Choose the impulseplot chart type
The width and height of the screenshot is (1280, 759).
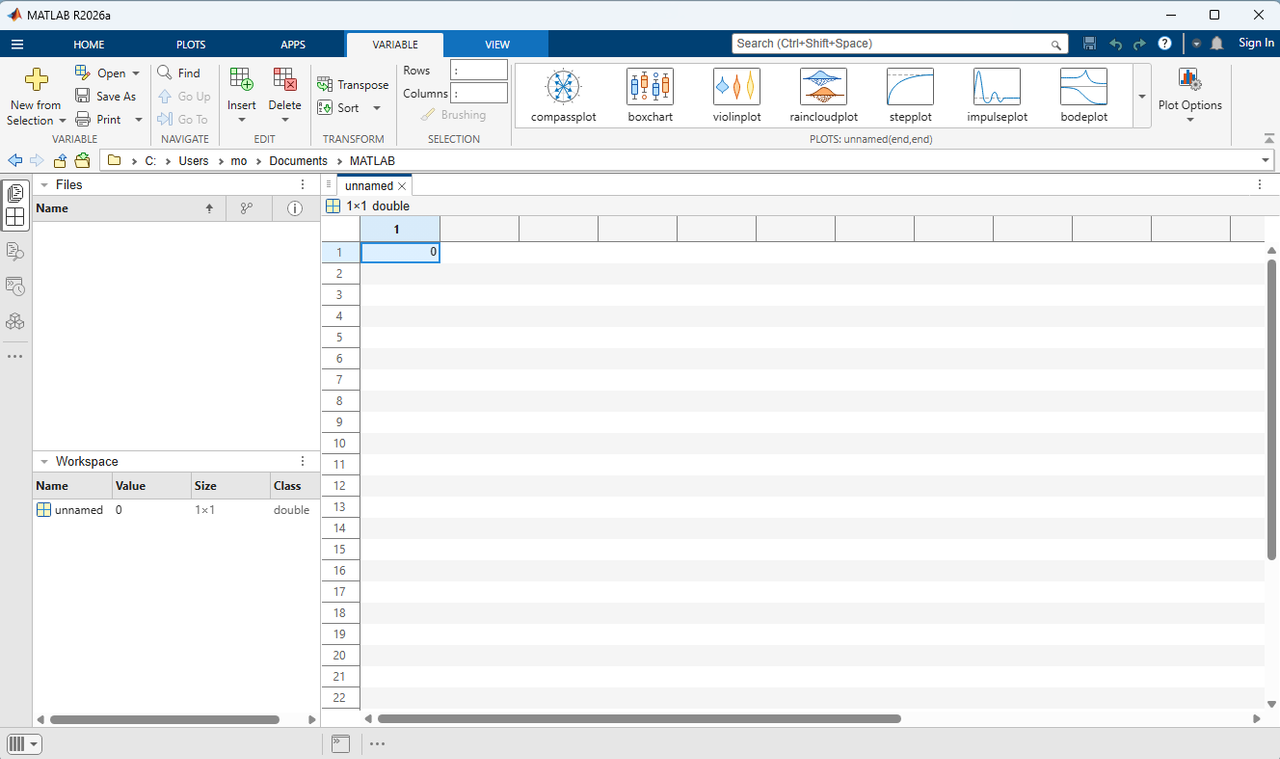997,96
